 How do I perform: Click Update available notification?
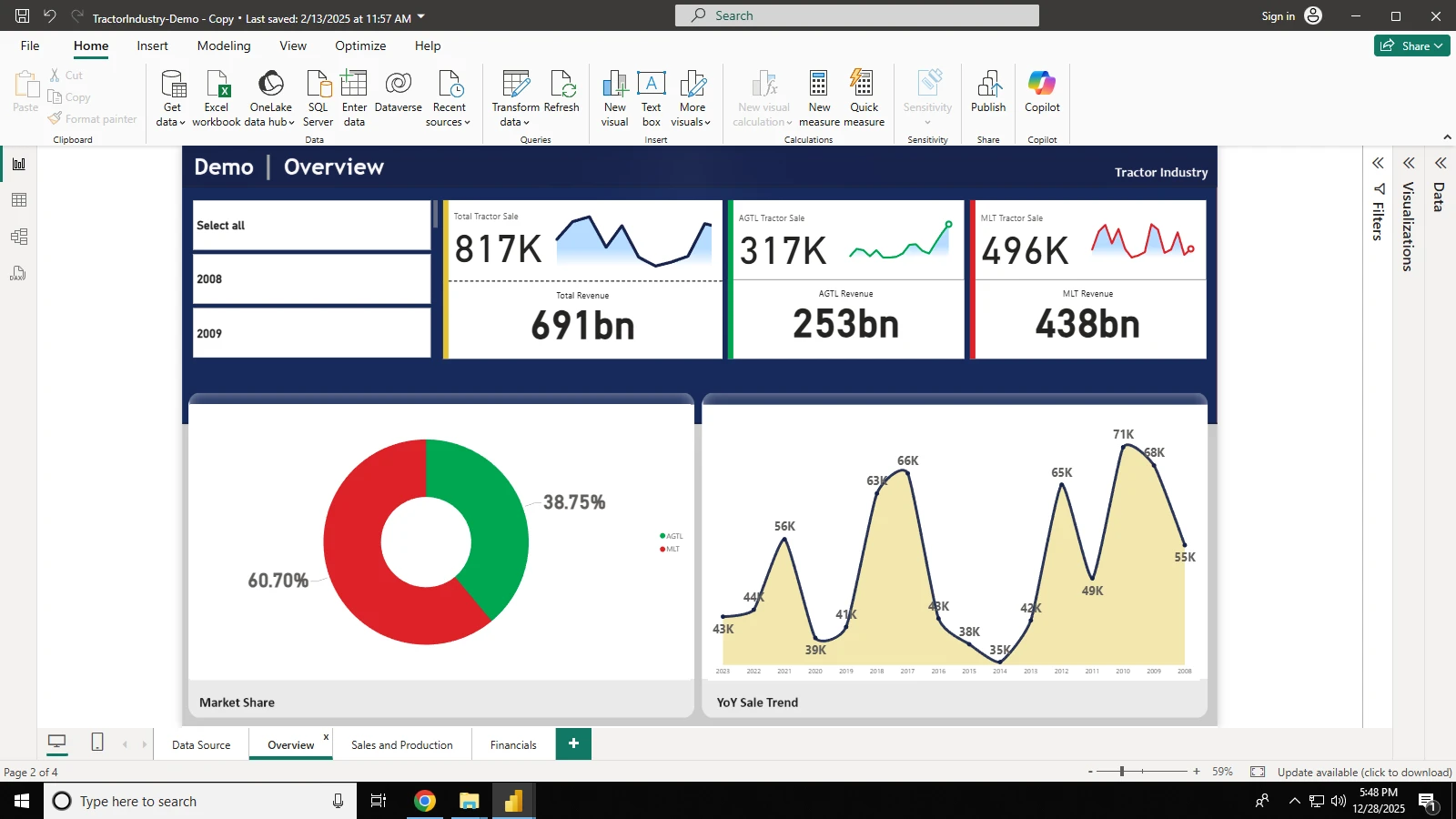coord(1364,772)
